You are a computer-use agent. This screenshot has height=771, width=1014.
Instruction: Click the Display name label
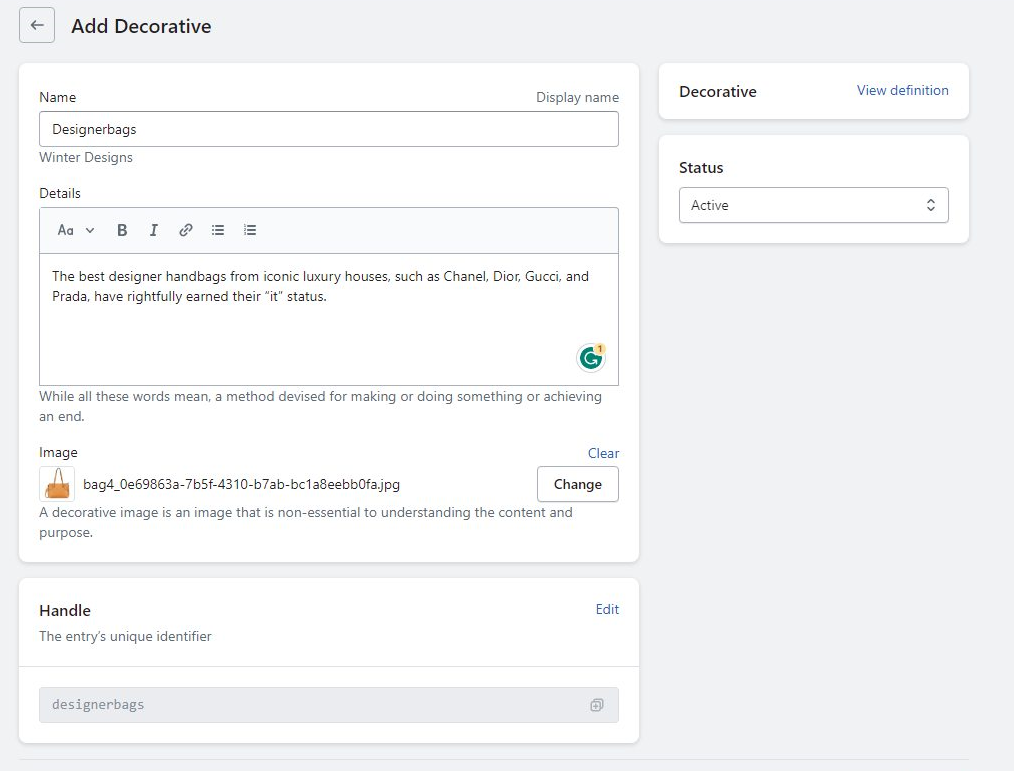pos(577,97)
